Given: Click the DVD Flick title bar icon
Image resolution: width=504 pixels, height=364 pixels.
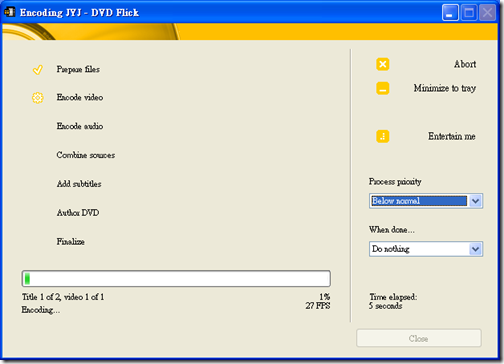Looking at the screenshot, I should click(x=9, y=12).
